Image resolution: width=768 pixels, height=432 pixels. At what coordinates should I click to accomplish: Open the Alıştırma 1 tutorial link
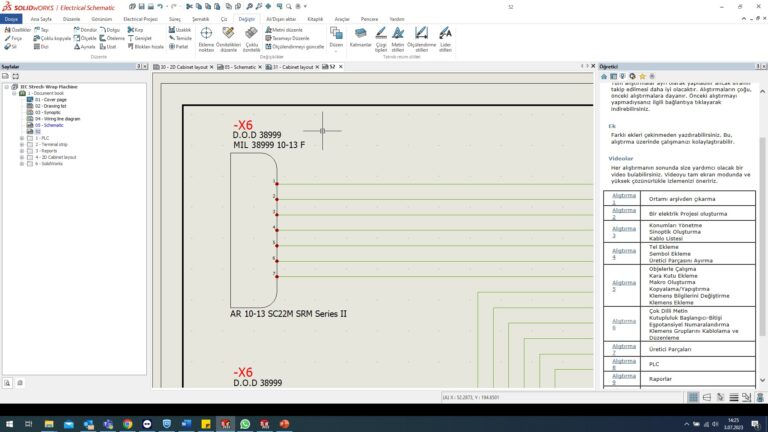(623, 200)
